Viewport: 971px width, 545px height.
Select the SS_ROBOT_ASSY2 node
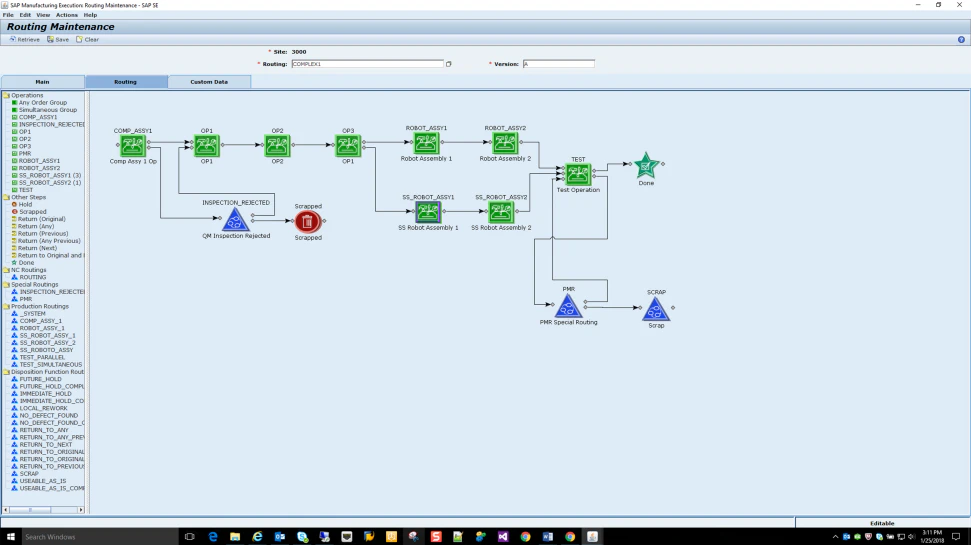click(x=500, y=212)
